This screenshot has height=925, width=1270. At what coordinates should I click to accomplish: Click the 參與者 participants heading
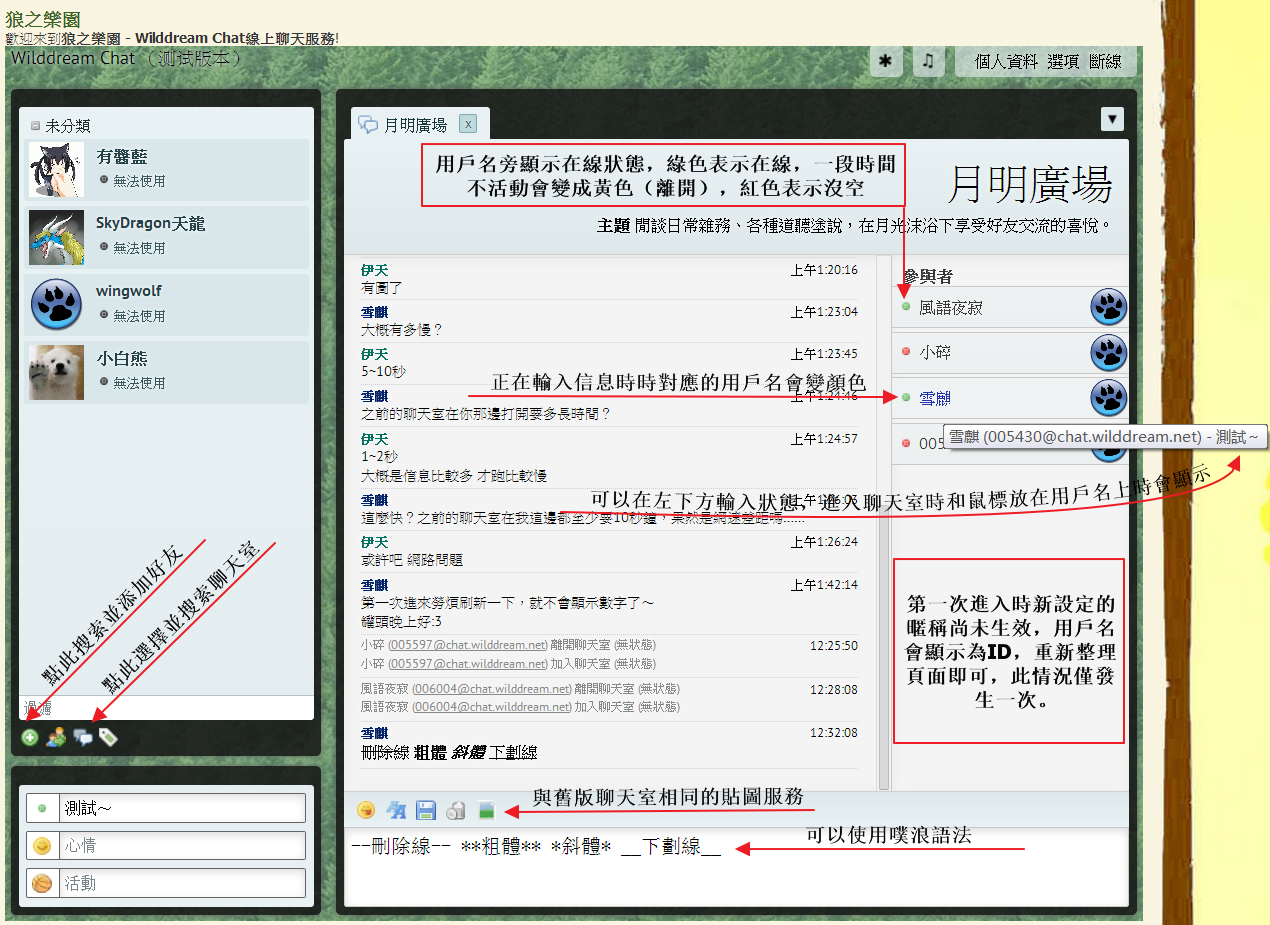click(928, 276)
